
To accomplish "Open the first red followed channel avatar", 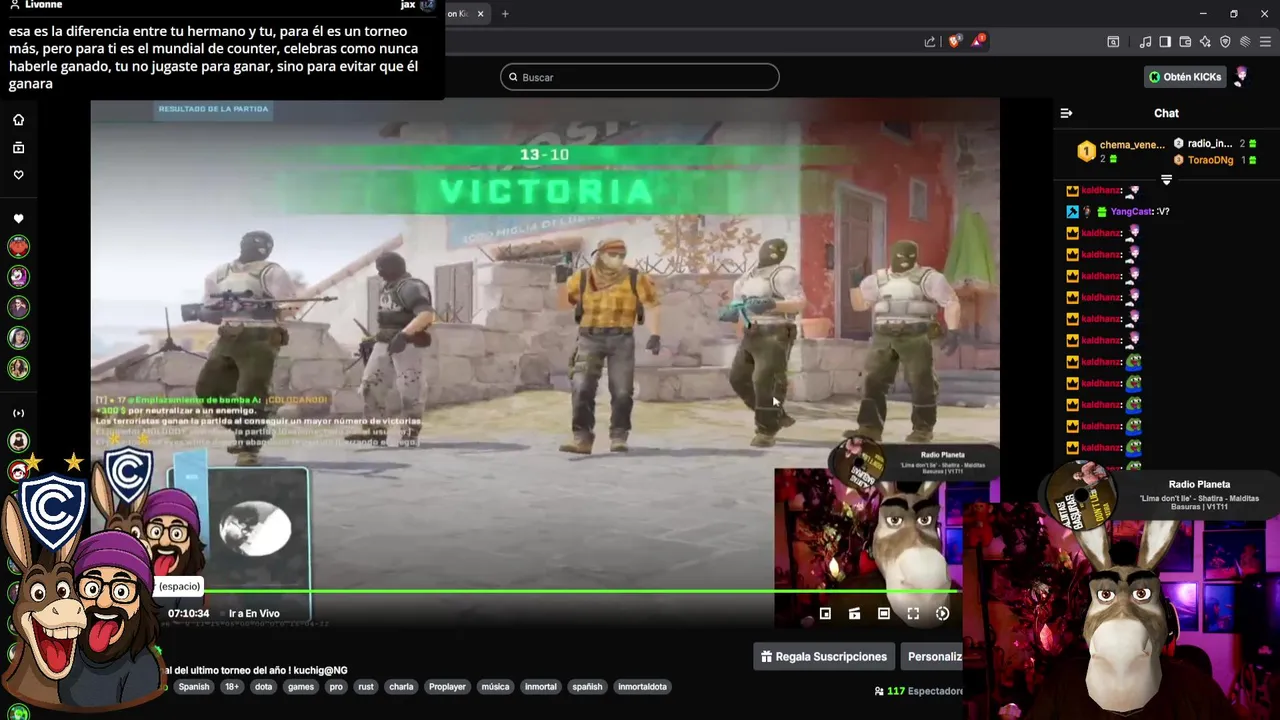I will coord(18,246).
